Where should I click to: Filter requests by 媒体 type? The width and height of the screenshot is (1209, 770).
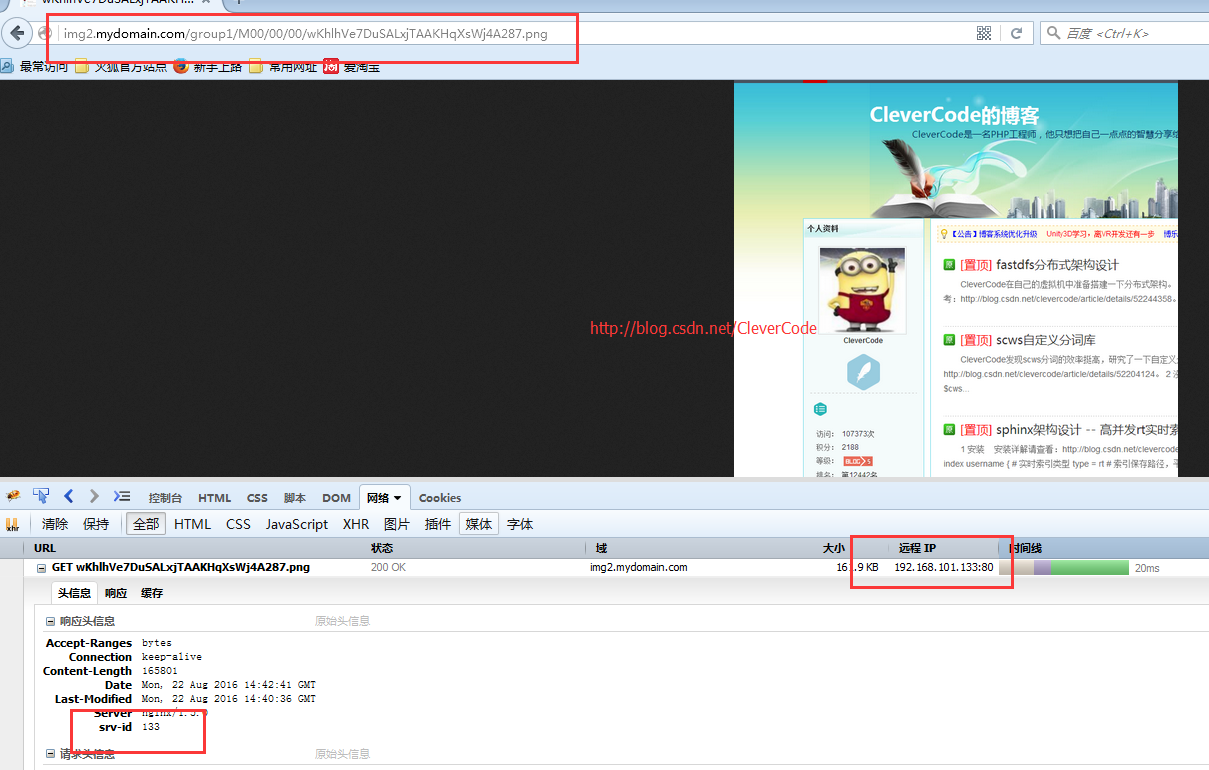click(x=479, y=524)
